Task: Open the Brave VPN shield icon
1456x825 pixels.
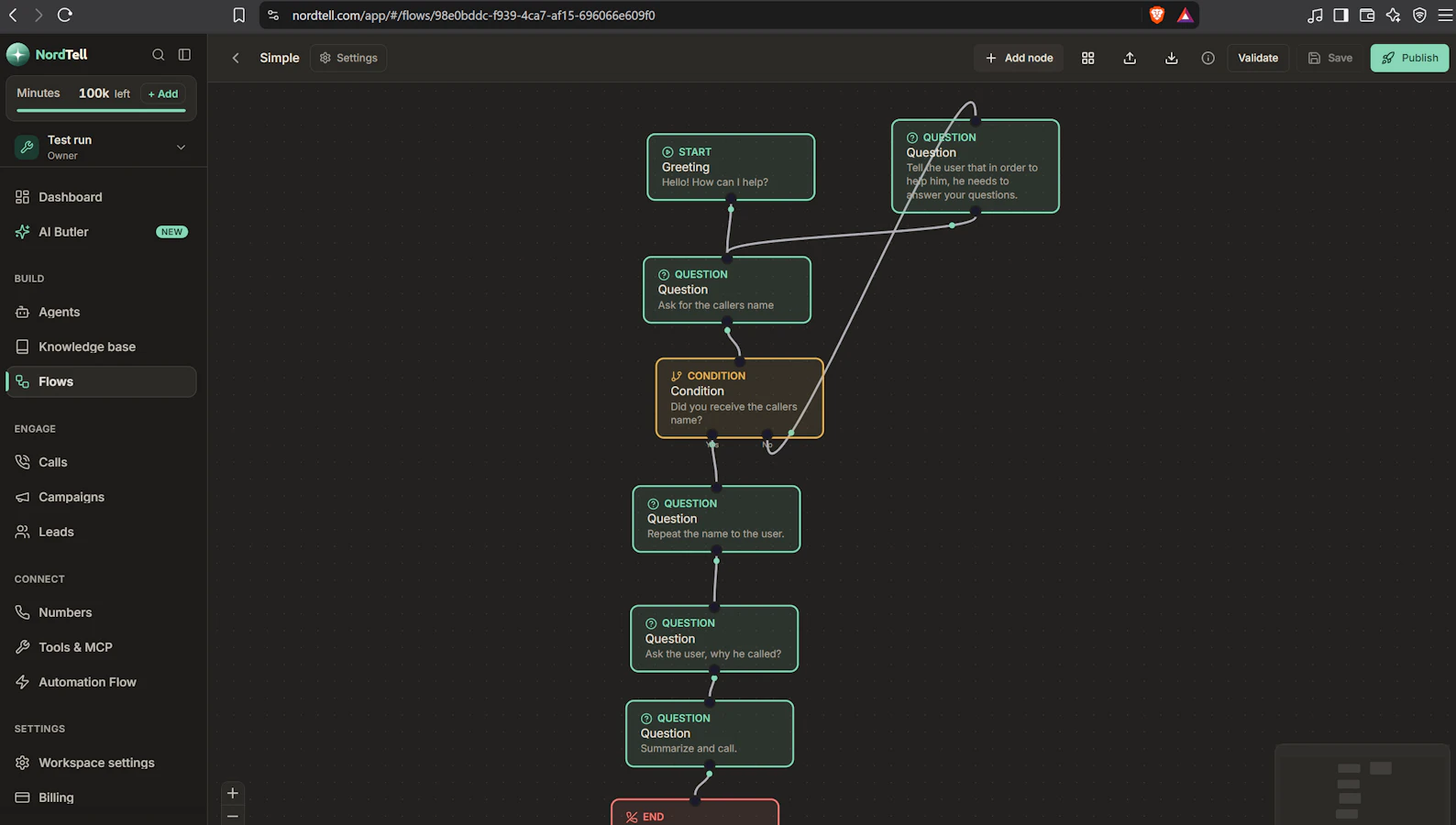Action: [1419, 15]
